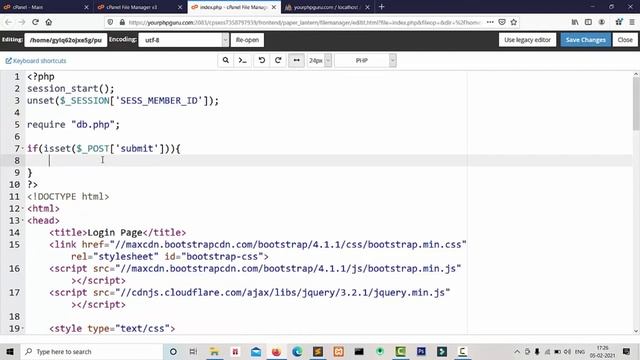This screenshot has width=640, height=360.
Task: Collapse the head fold on line 13
Action: [22, 220]
